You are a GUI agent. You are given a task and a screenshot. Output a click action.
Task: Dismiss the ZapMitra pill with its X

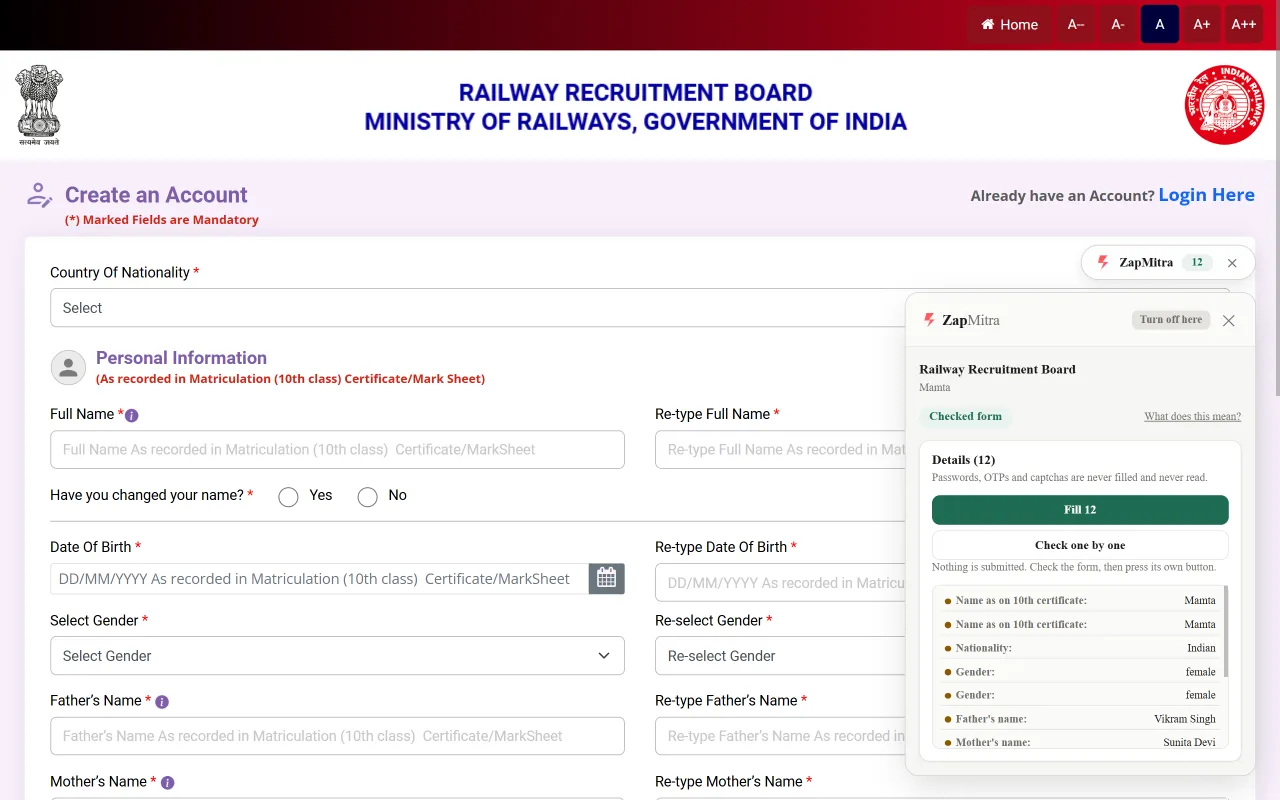point(1232,263)
